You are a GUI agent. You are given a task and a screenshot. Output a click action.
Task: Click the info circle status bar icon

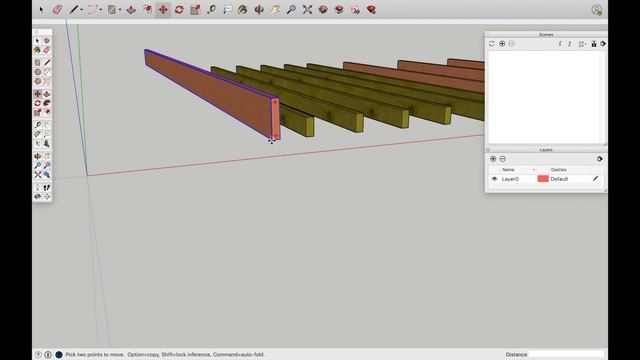48,355
